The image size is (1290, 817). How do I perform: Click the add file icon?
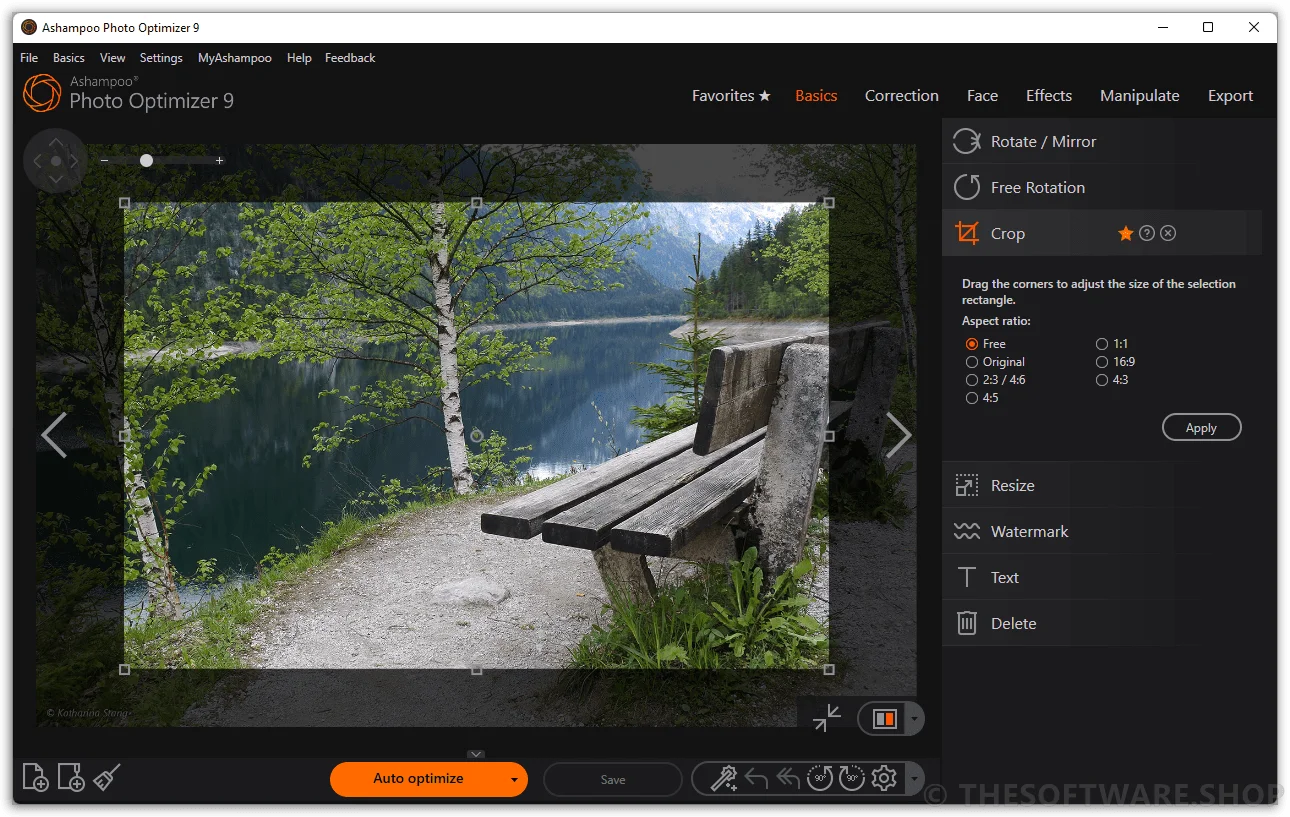(35, 777)
